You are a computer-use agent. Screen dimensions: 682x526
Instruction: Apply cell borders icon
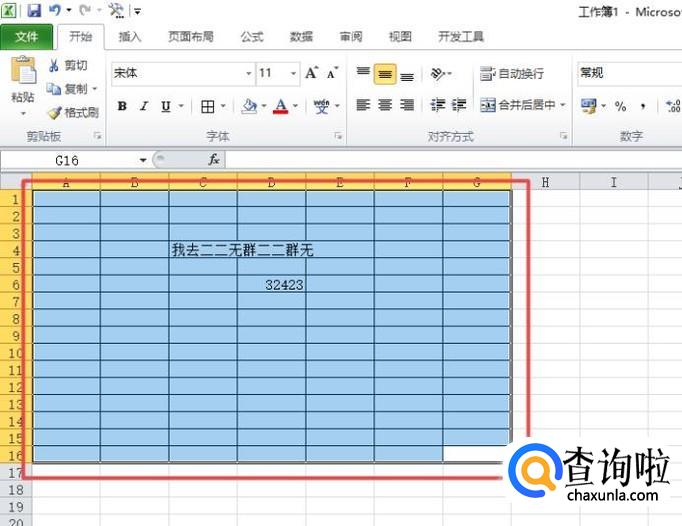point(207,106)
